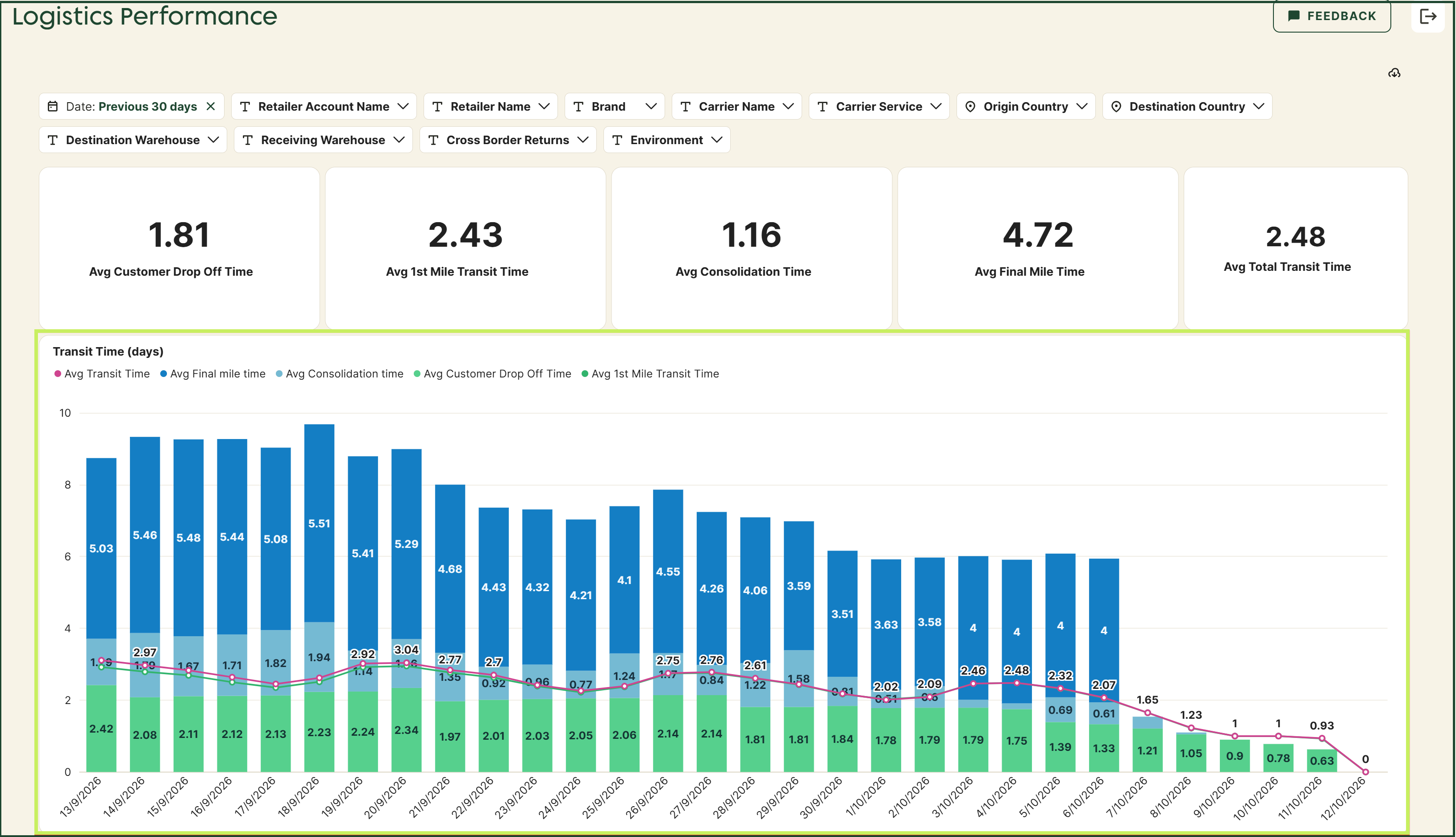
Task: Open Origin Country filter dropdown
Action: click(x=1026, y=106)
